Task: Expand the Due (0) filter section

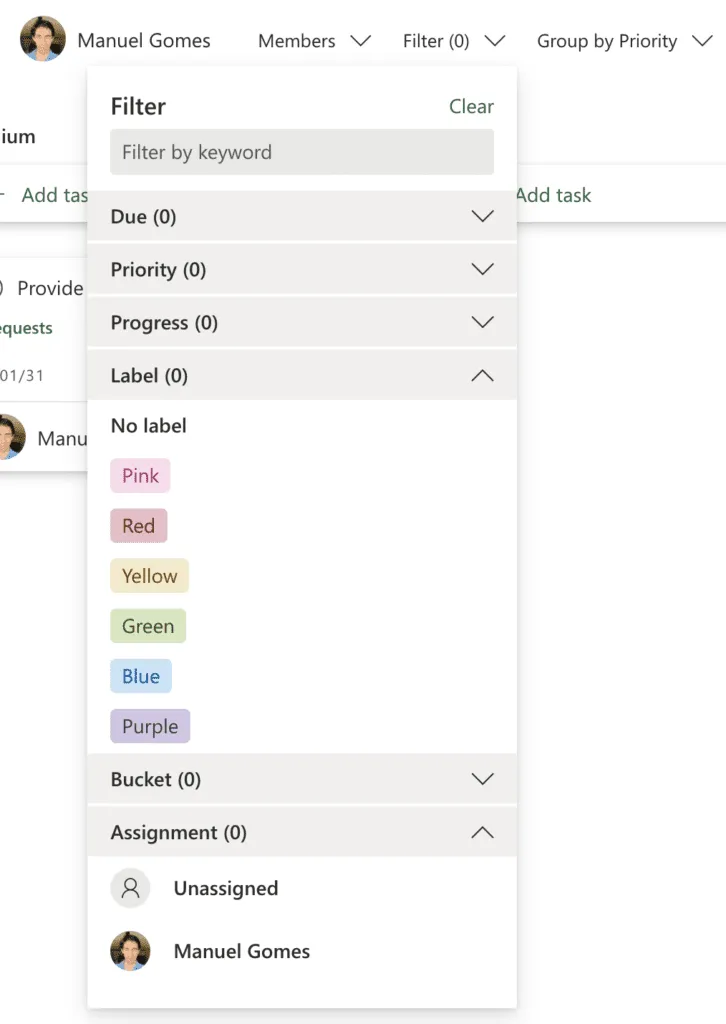Action: (x=302, y=217)
